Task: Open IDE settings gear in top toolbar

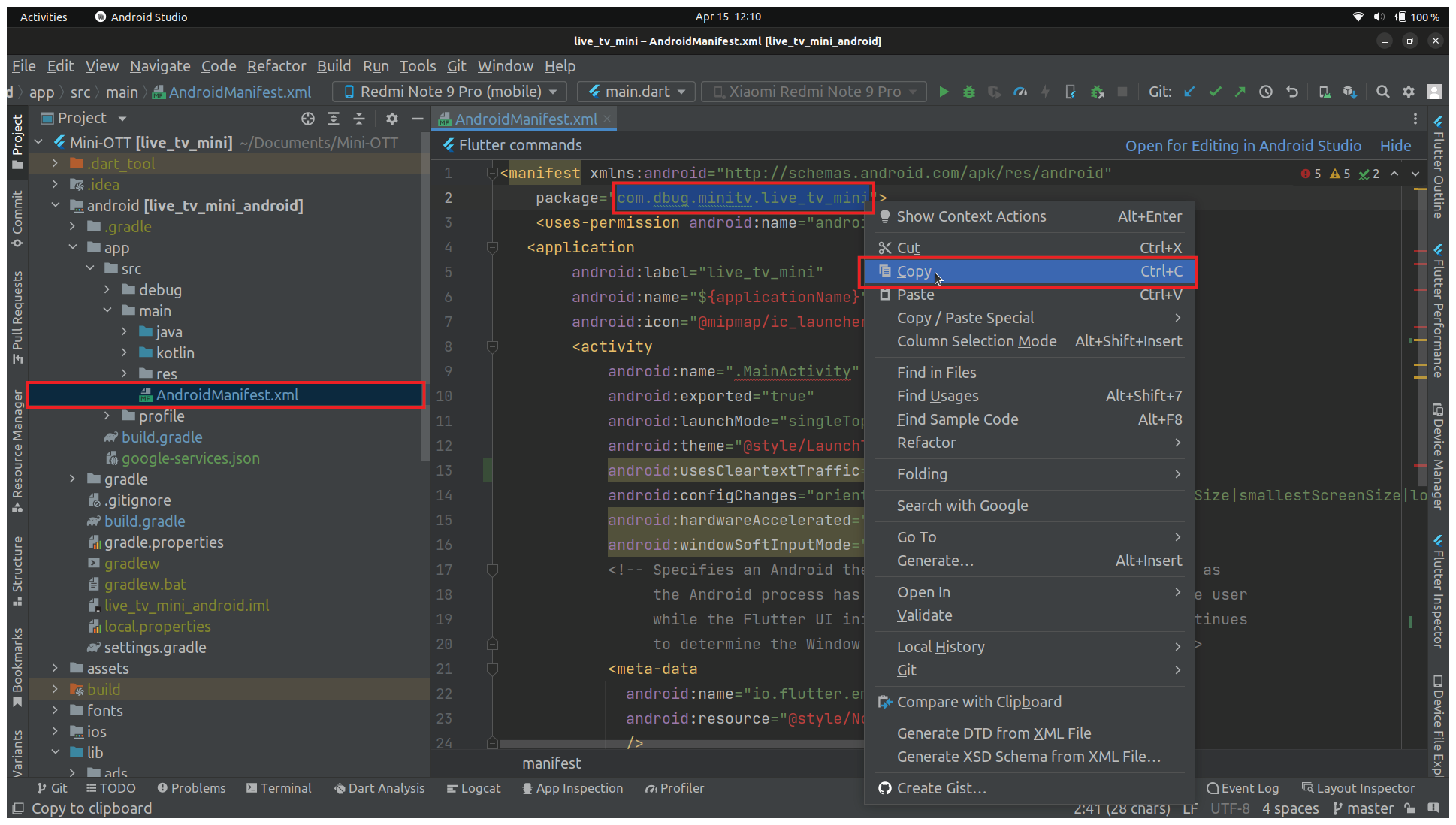Action: (x=1409, y=92)
